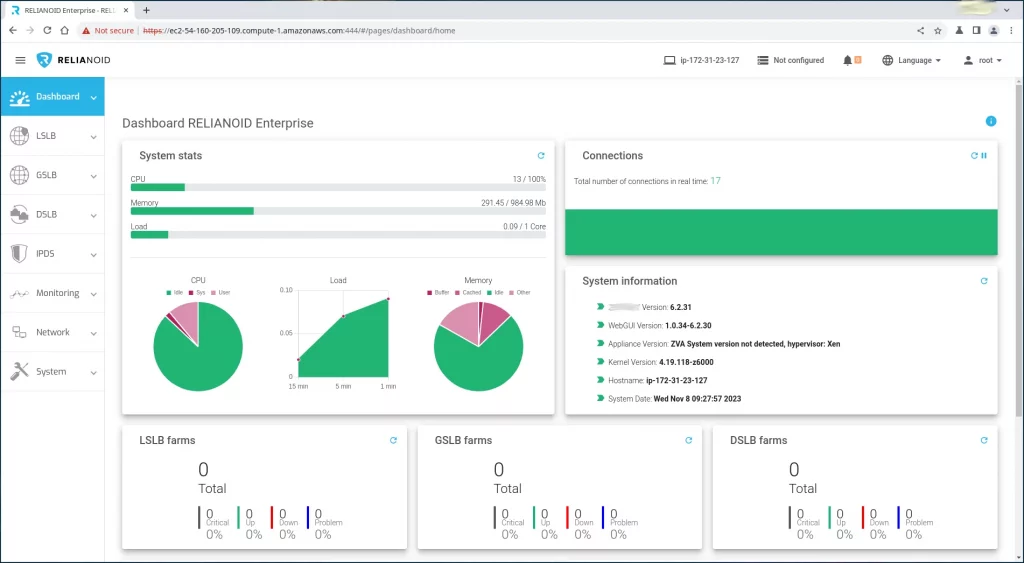Click the Not secure warning badge
Viewport: 1024px width, 563px height.
[x=108, y=30]
